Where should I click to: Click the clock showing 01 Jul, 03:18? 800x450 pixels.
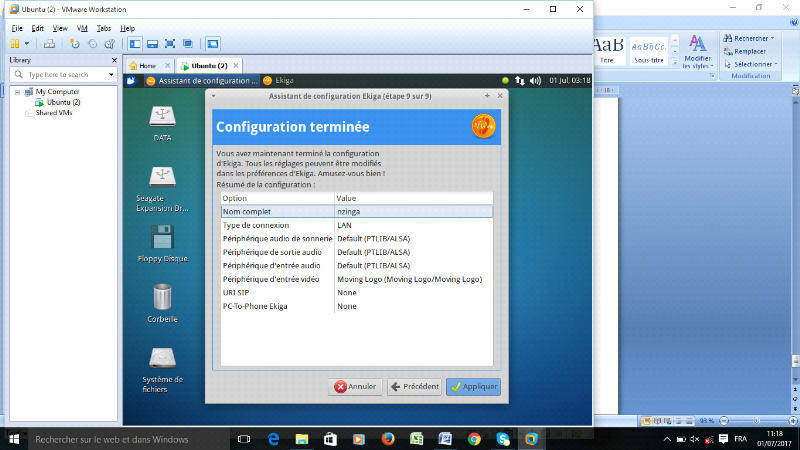[569, 81]
